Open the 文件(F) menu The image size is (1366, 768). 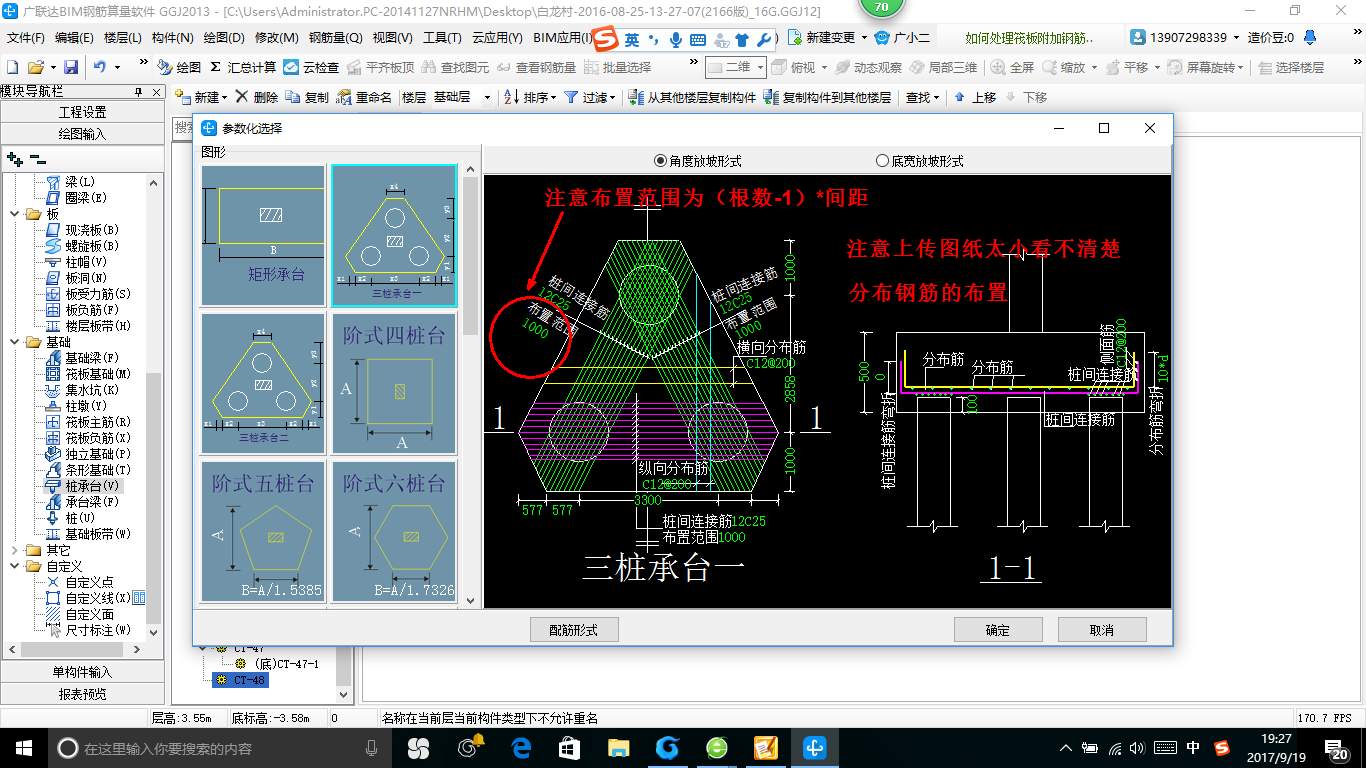(x=25, y=37)
